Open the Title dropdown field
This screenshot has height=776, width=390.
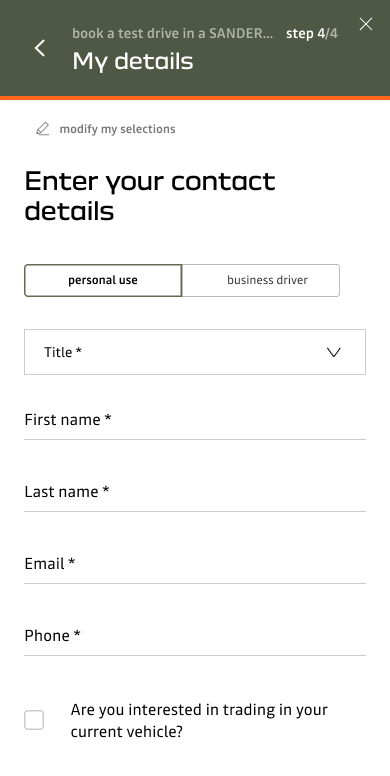click(x=195, y=352)
